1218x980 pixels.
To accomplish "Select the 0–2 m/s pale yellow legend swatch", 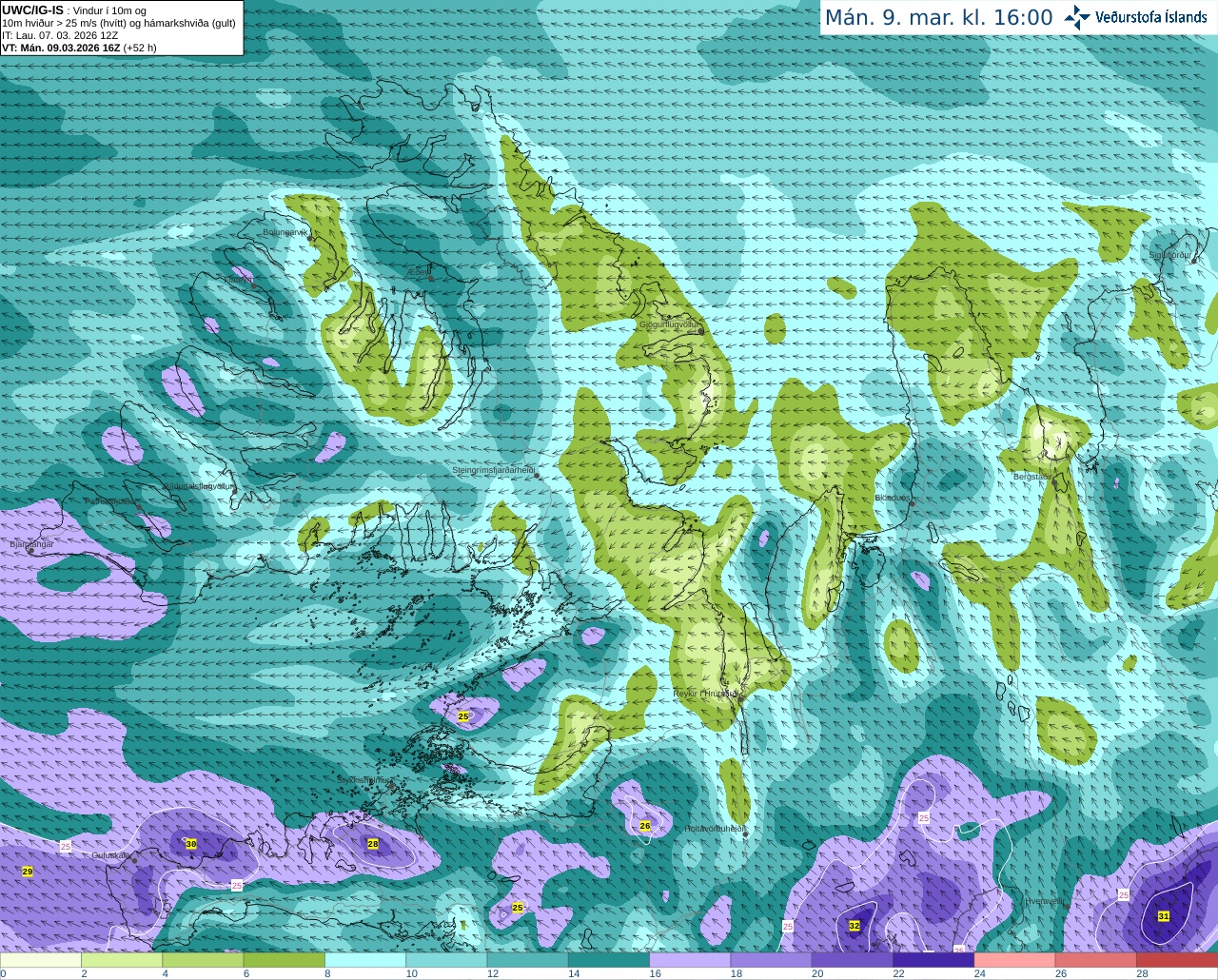I will tap(40, 960).
